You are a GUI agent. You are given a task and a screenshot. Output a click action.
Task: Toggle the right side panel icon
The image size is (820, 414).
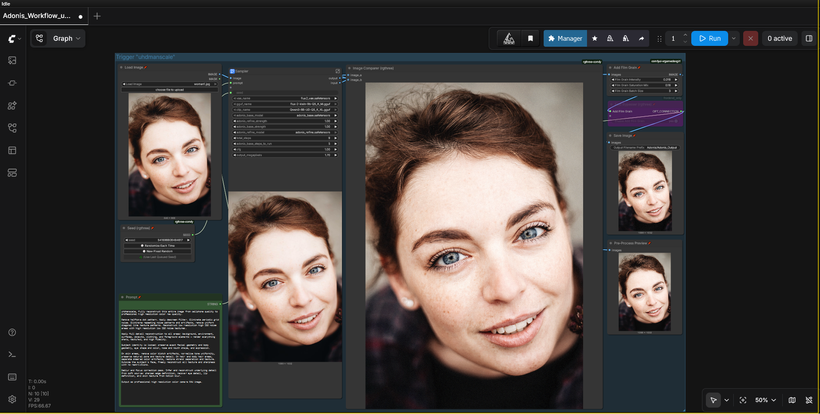[809, 38]
